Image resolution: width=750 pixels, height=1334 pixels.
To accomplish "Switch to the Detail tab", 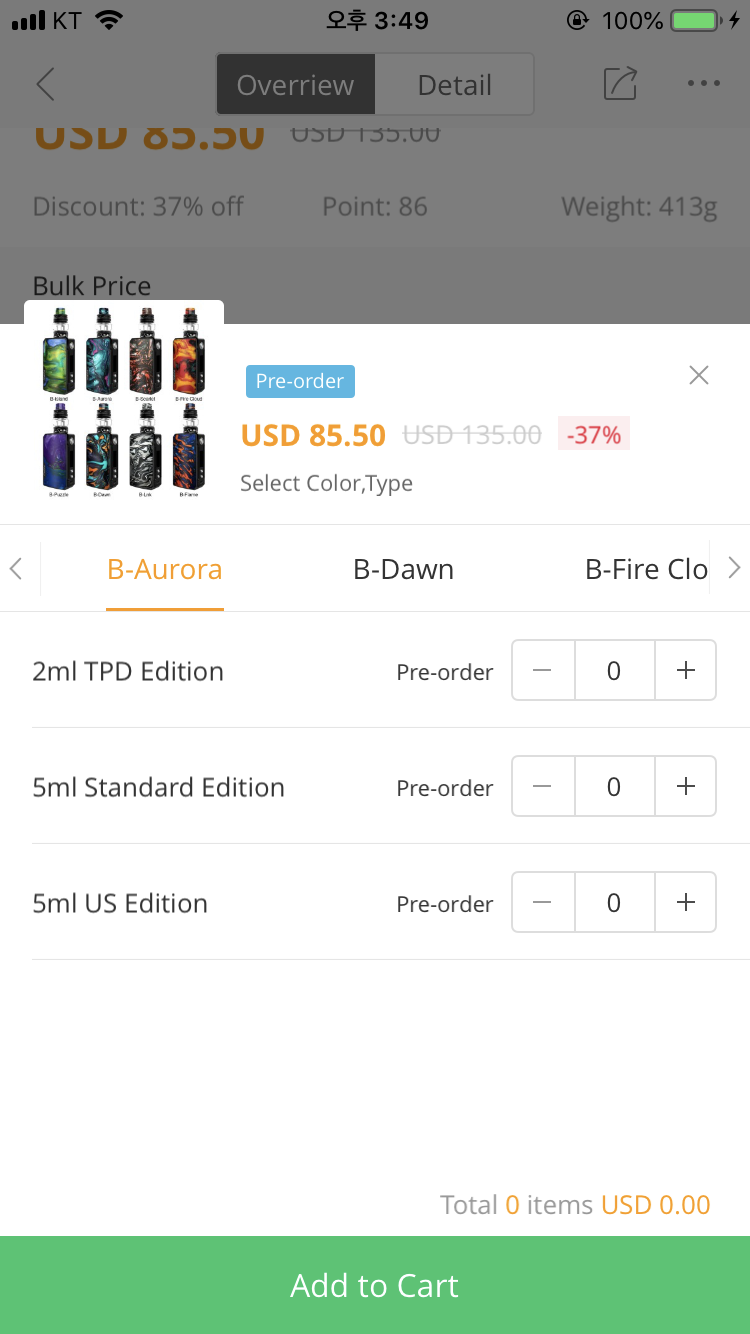I will click(454, 85).
